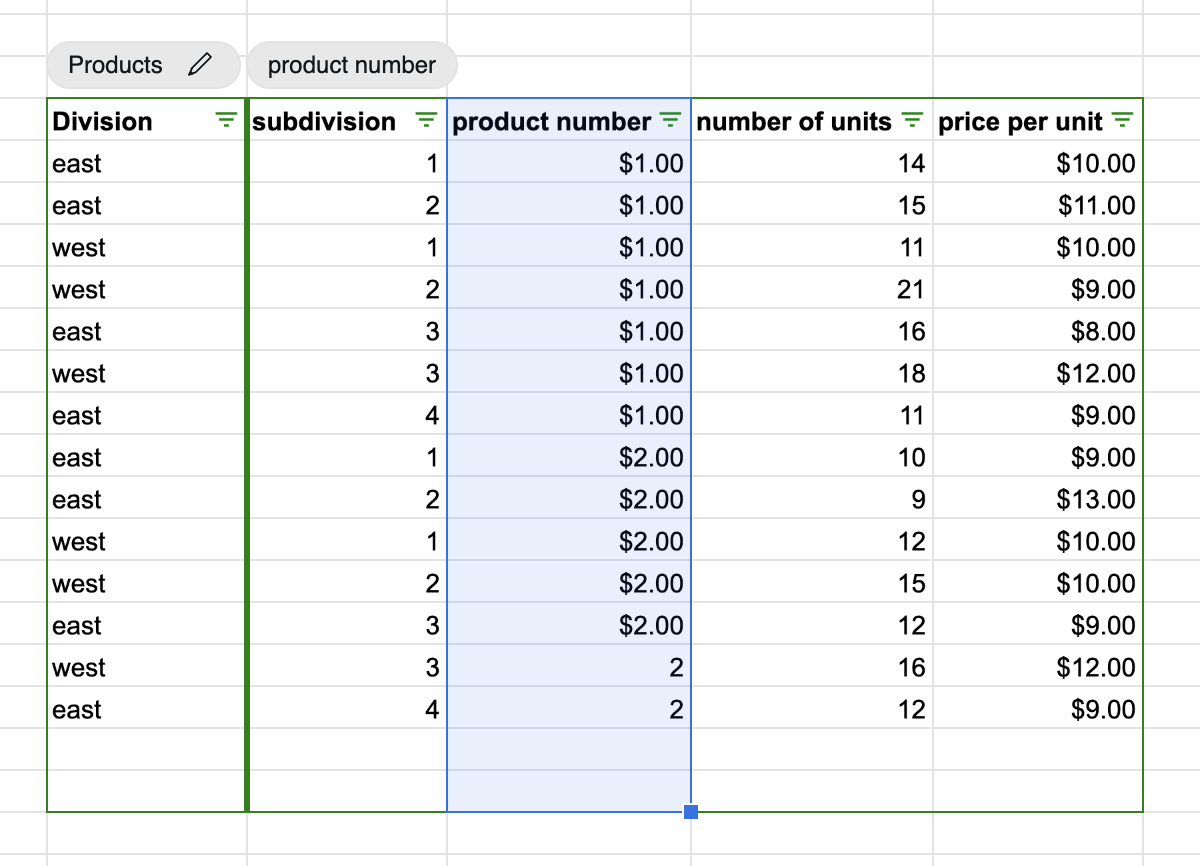Click the cell showing 21 units

[911, 290]
